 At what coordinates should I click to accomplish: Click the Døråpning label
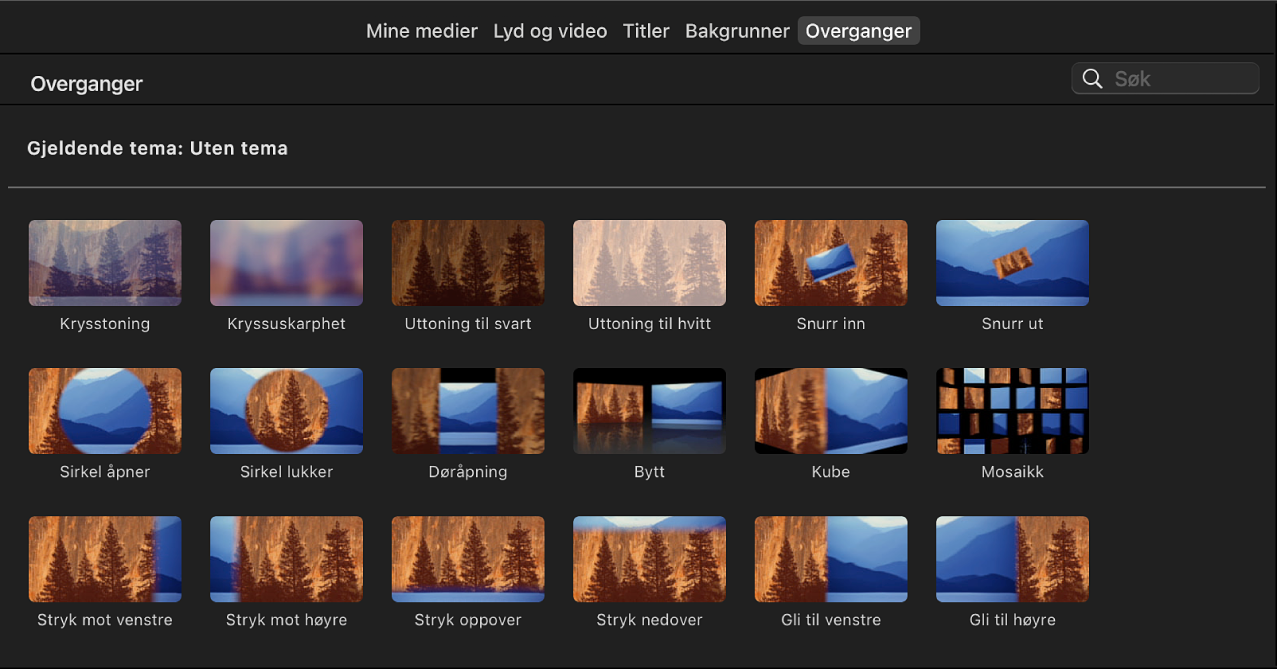click(468, 472)
